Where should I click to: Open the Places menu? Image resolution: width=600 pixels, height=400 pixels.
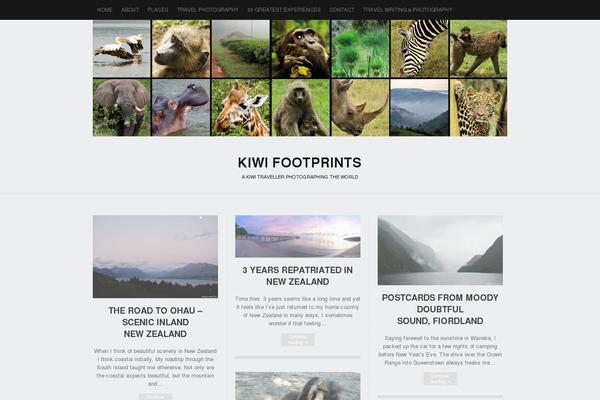pos(158,10)
